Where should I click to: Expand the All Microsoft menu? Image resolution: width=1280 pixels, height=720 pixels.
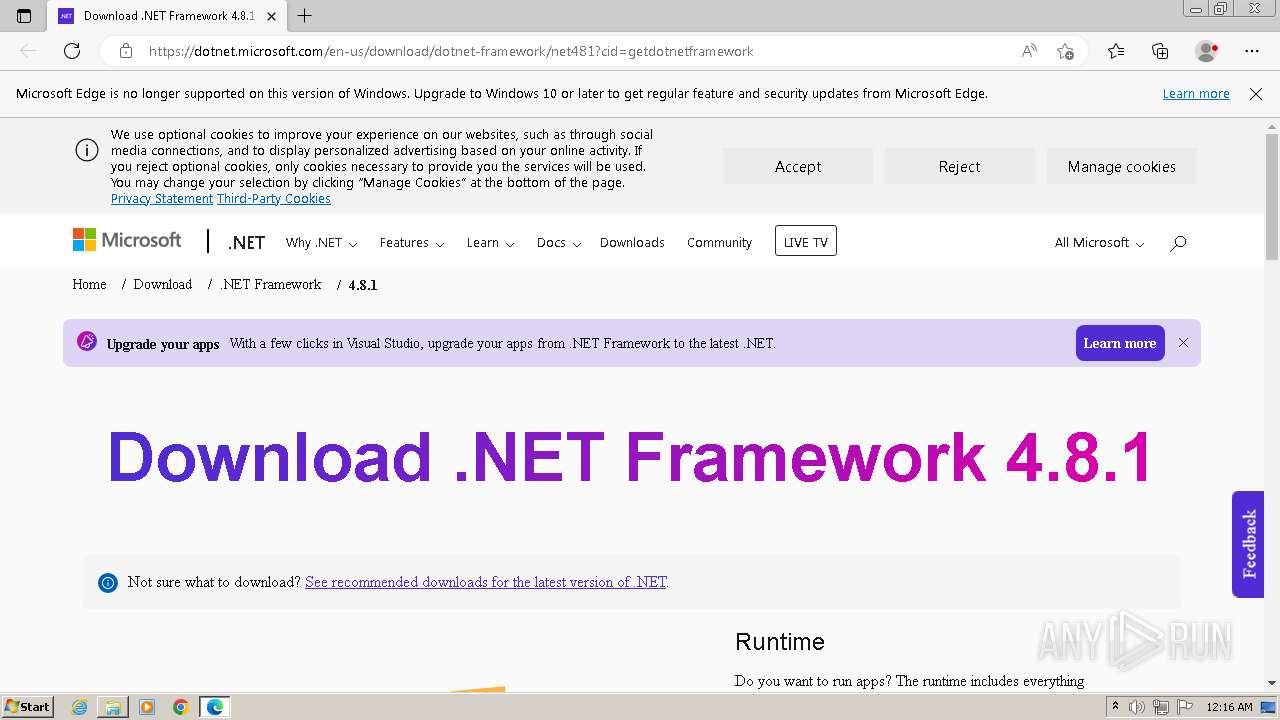click(x=1099, y=243)
